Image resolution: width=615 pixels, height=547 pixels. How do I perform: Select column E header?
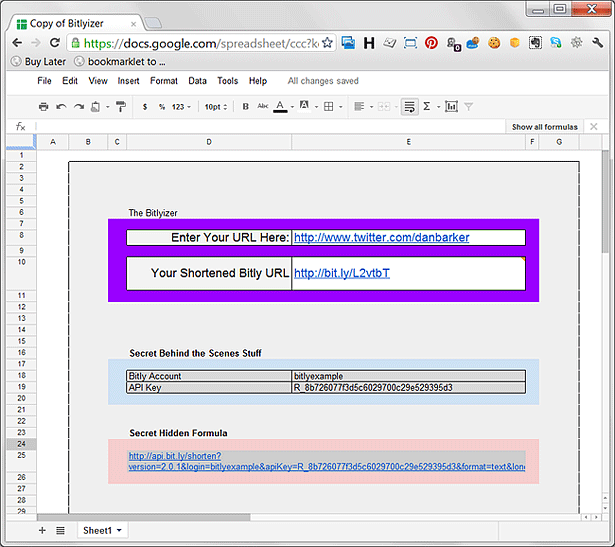coord(408,142)
